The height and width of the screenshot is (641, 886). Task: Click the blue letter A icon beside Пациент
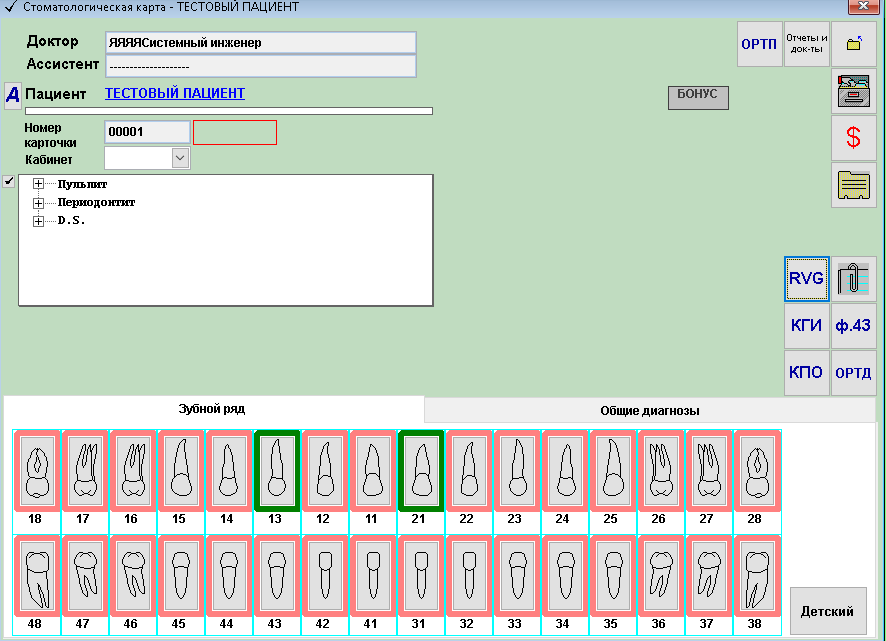[13, 95]
